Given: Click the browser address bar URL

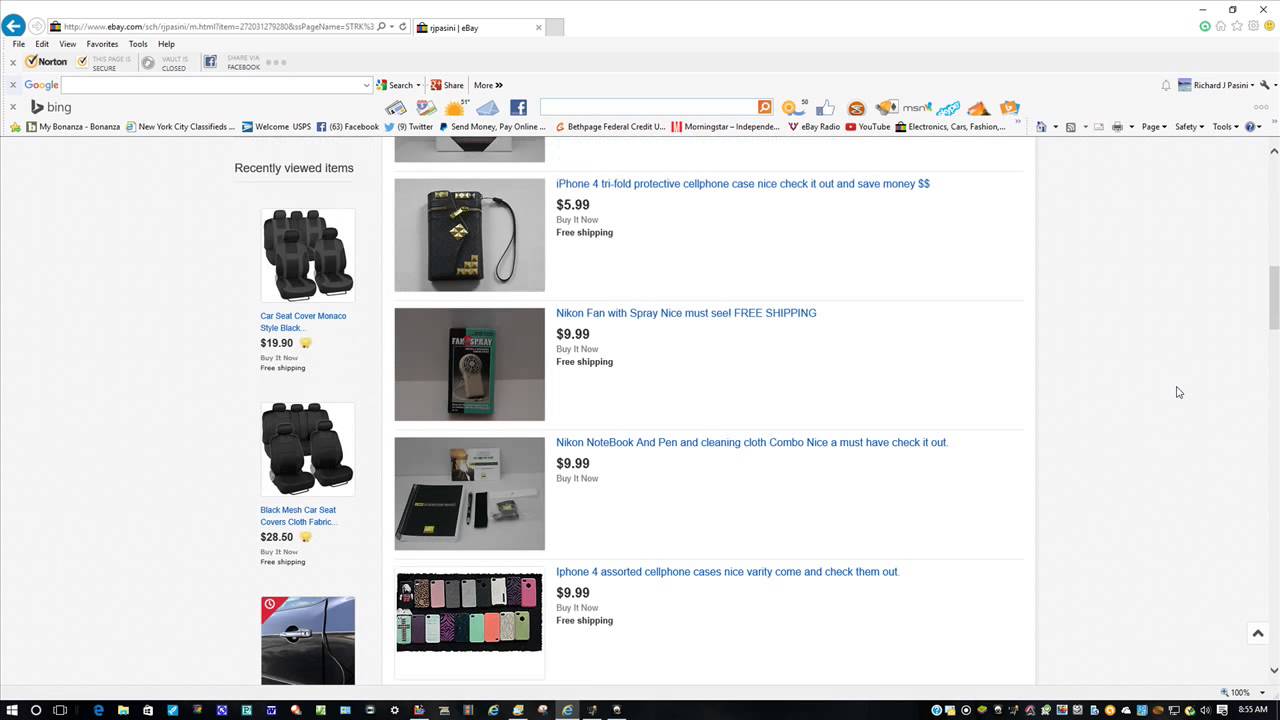Looking at the screenshot, I should 217,27.
